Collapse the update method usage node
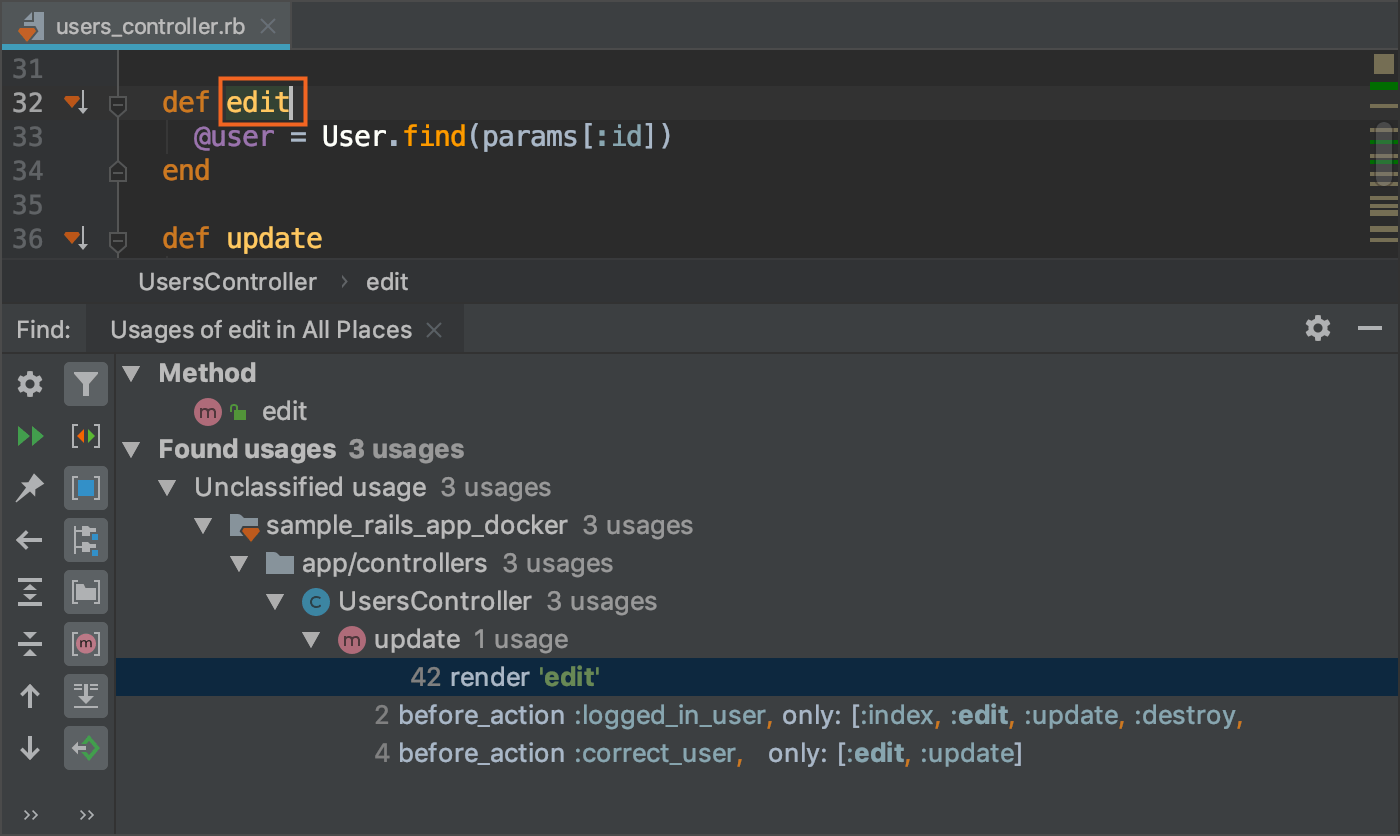The width and height of the screenshot is (1400, 836). [312, 639]
